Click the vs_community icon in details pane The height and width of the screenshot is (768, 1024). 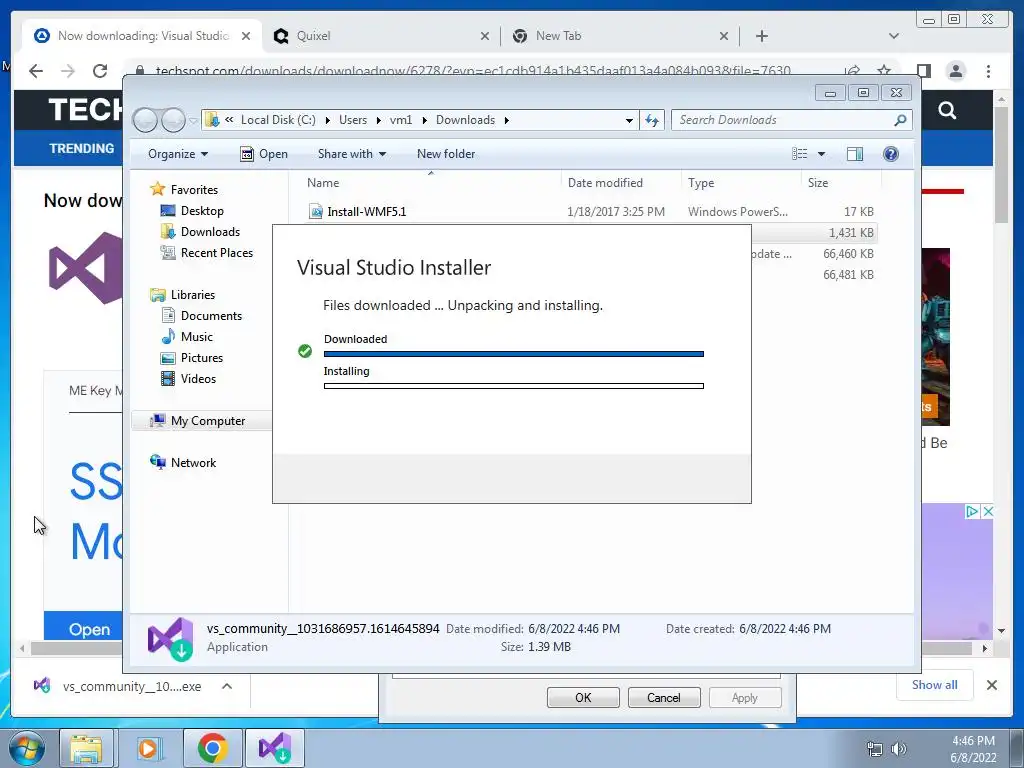[170, 639]
